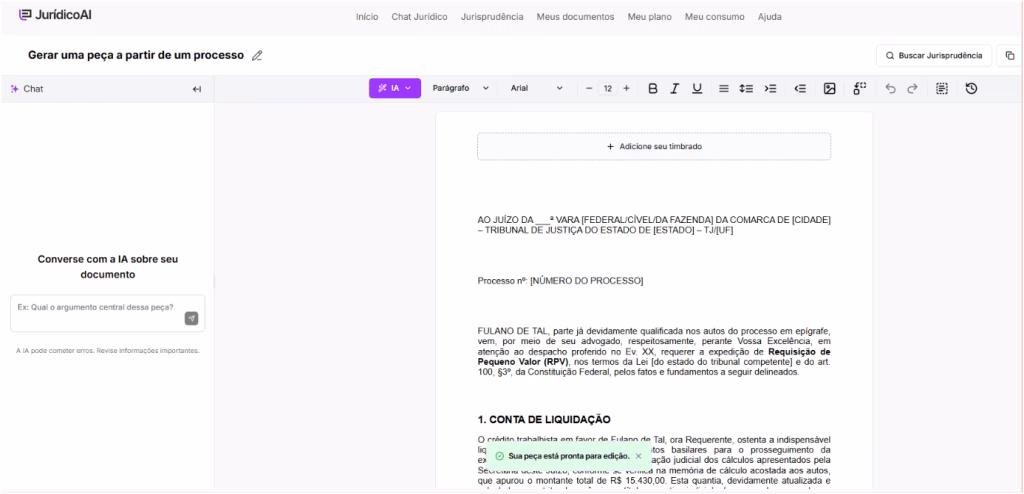Click the title 'Gerar uma peça a partir de um processo'
1024x494 pixels.
(136, 56)
